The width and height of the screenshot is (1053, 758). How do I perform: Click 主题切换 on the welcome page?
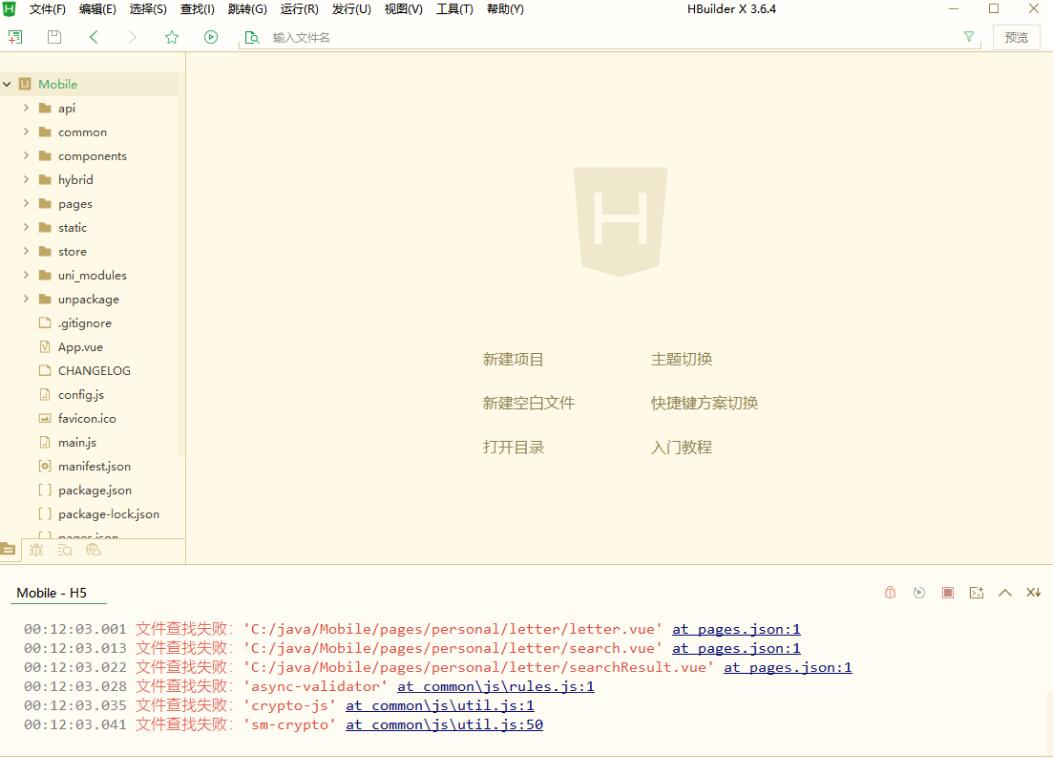pos(682,359)
